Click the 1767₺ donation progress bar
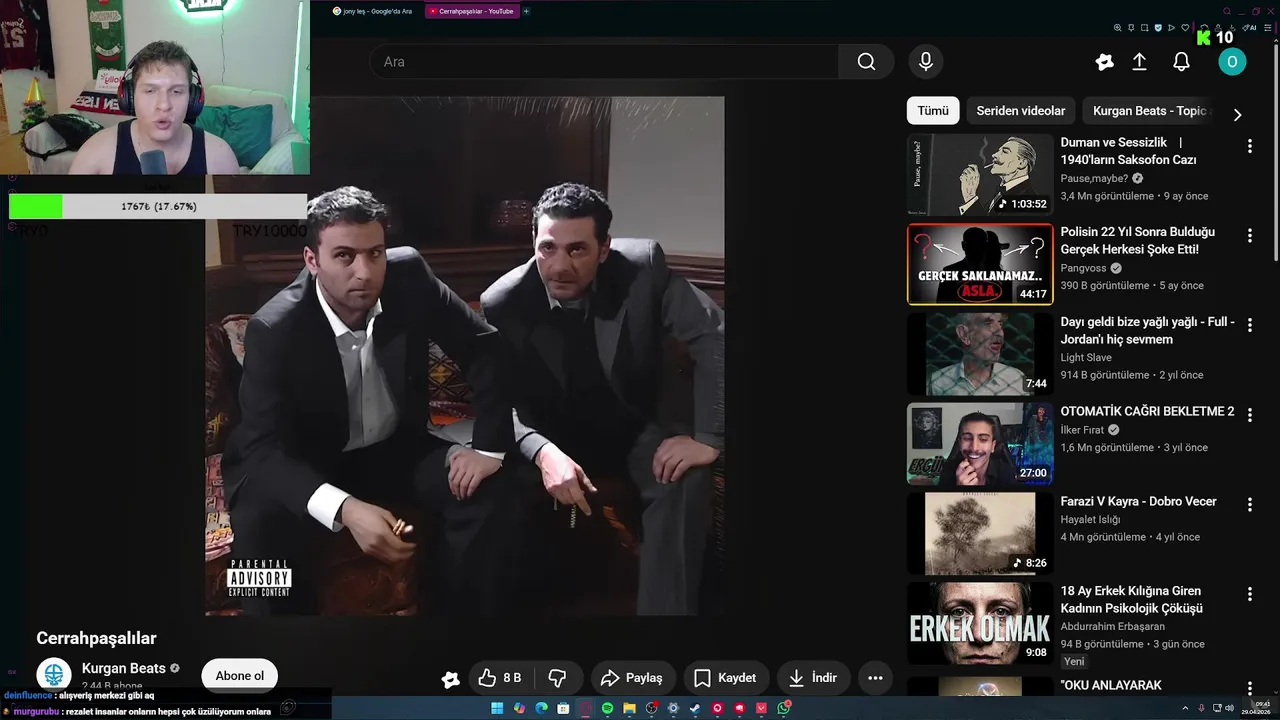 (158, 206)
